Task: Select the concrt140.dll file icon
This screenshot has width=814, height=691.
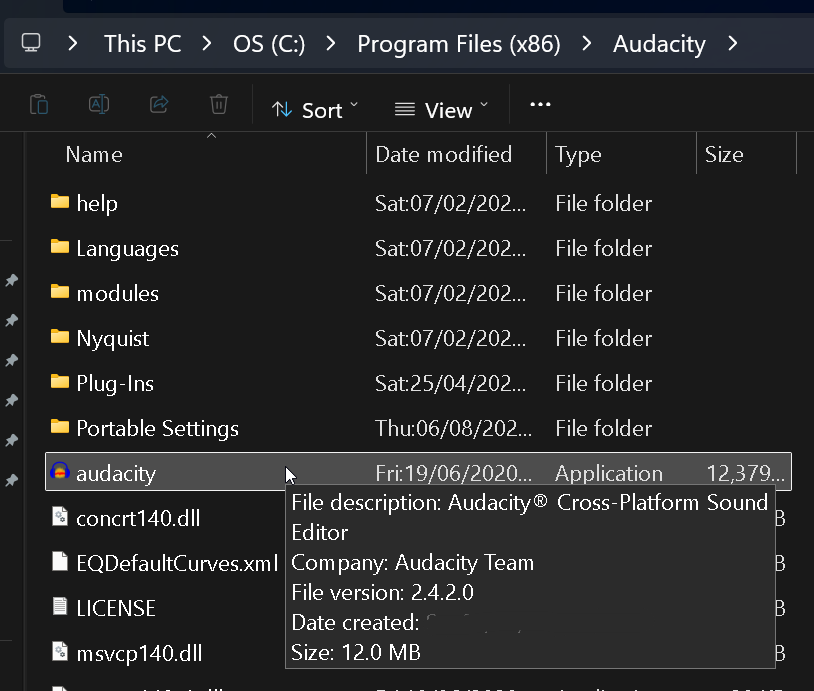Action: (x=60, y=517)
